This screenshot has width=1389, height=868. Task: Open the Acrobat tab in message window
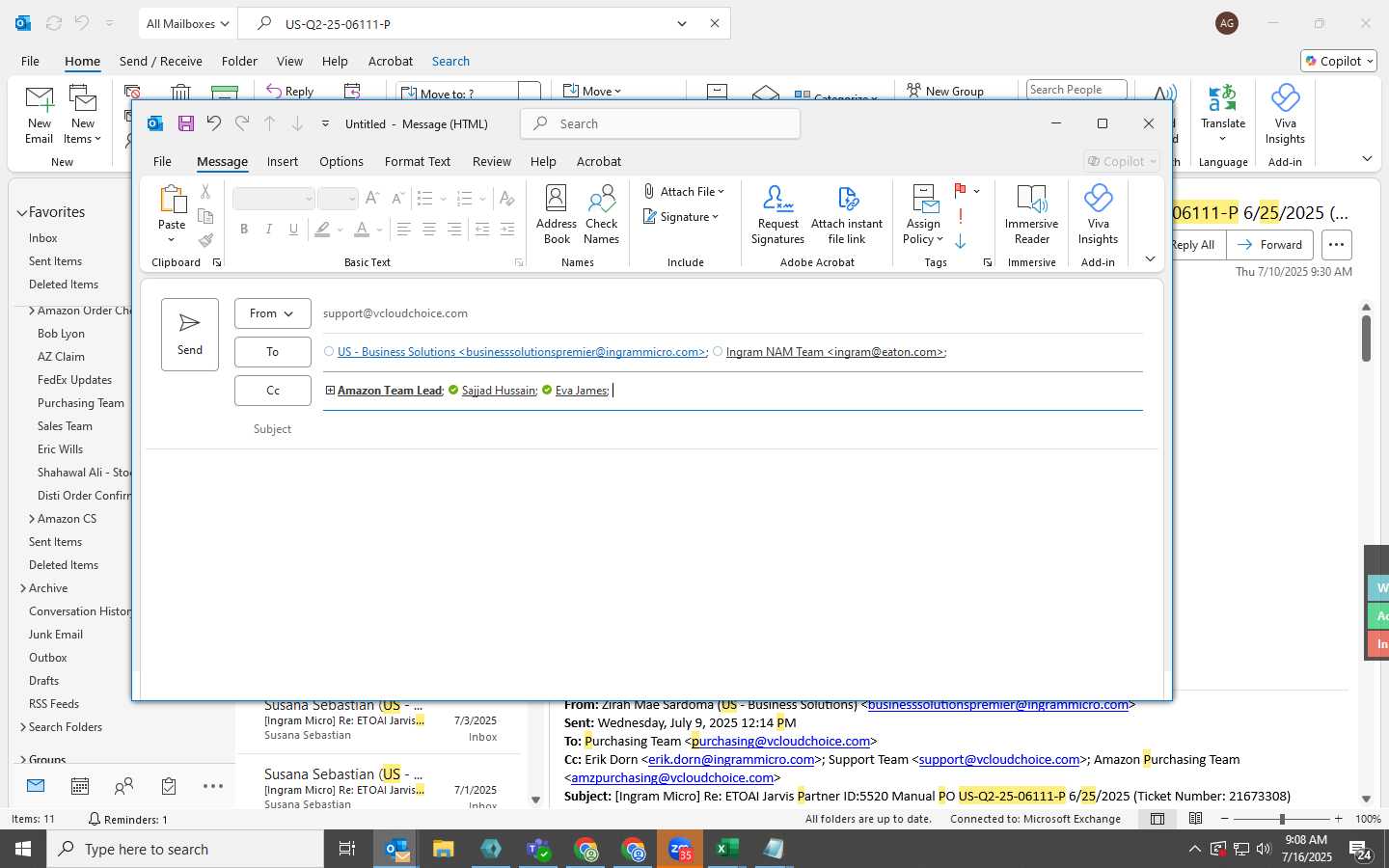[x=599, y=162]
